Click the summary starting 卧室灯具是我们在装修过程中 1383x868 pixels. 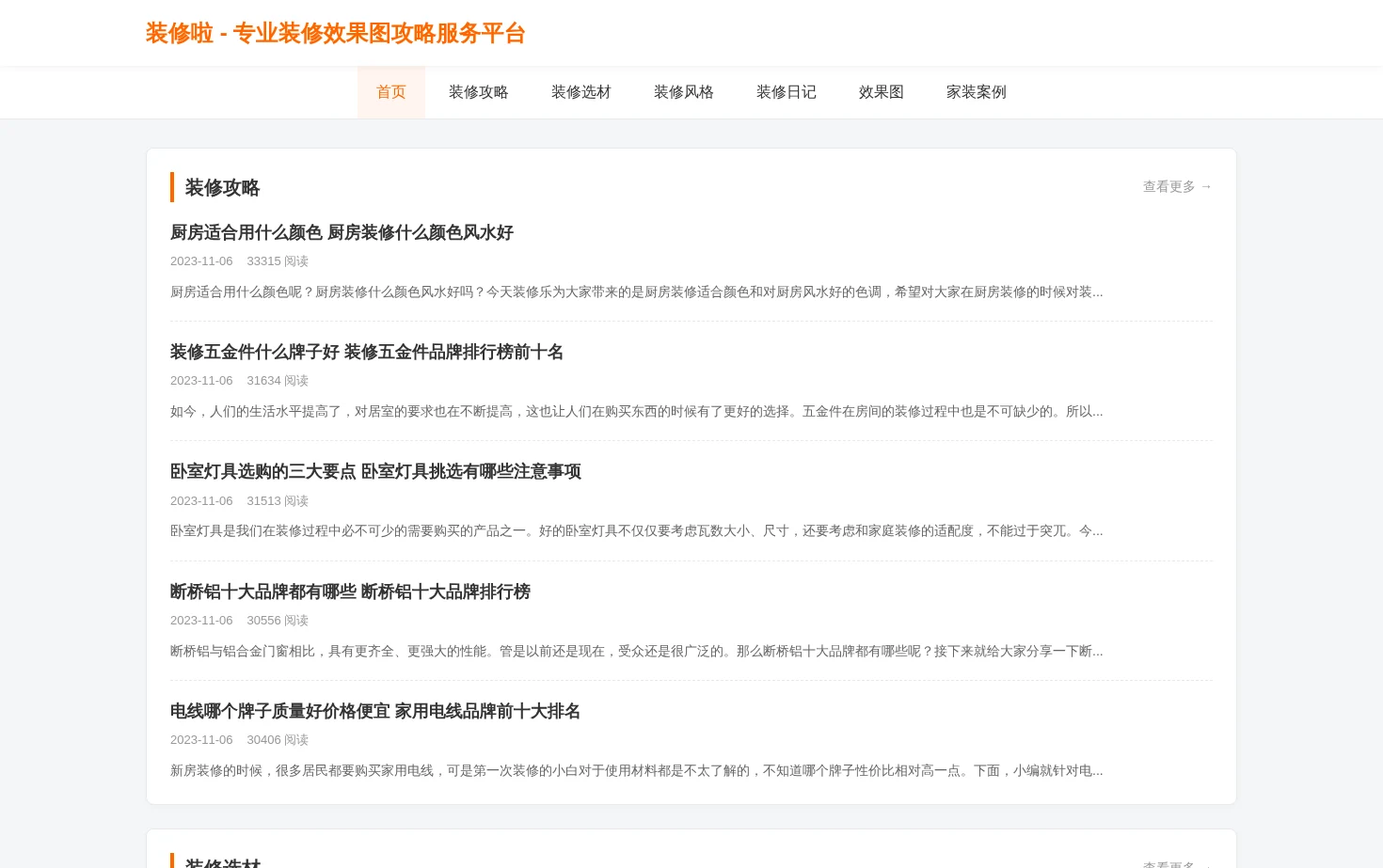tap(637, 531)
